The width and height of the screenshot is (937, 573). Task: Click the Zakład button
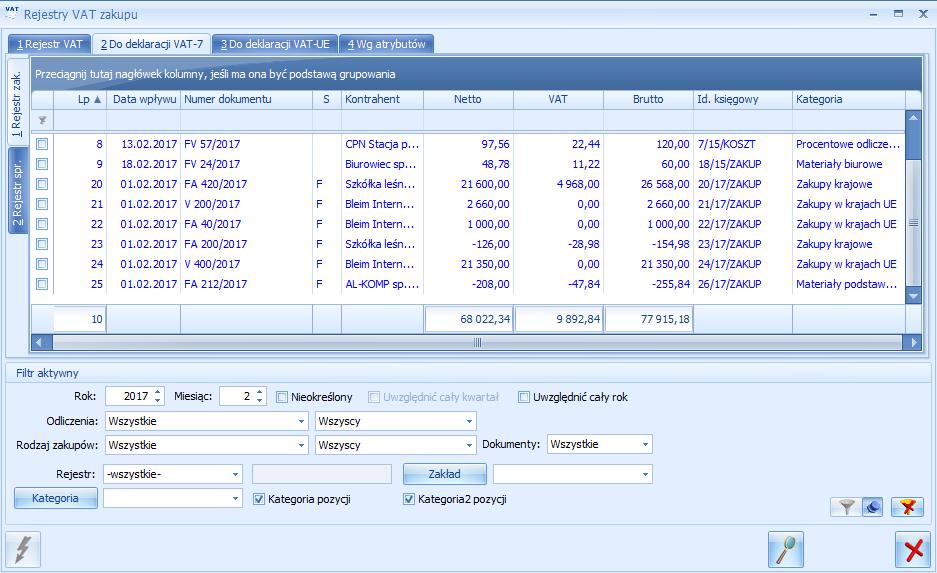click(445, 474)
